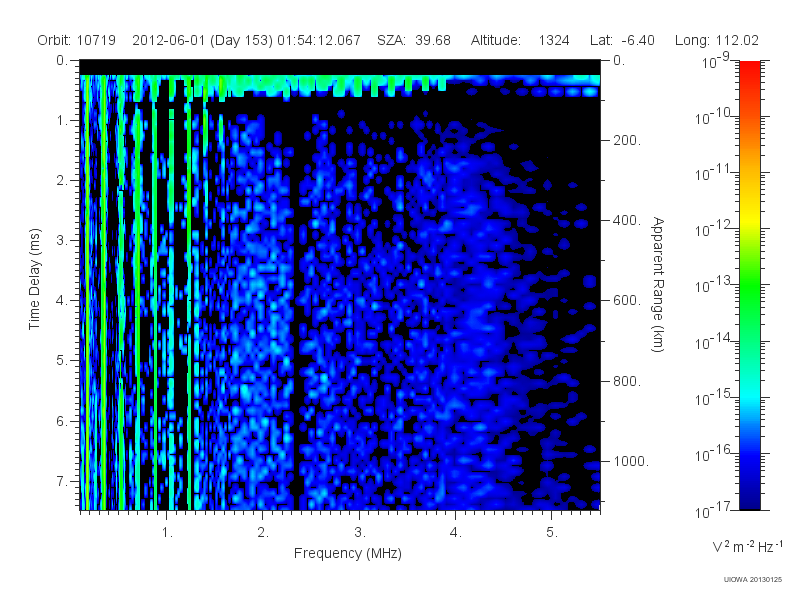Click the "Long: 112.02" header entry
Screen dimensions: 800x600
click(717, 40)
